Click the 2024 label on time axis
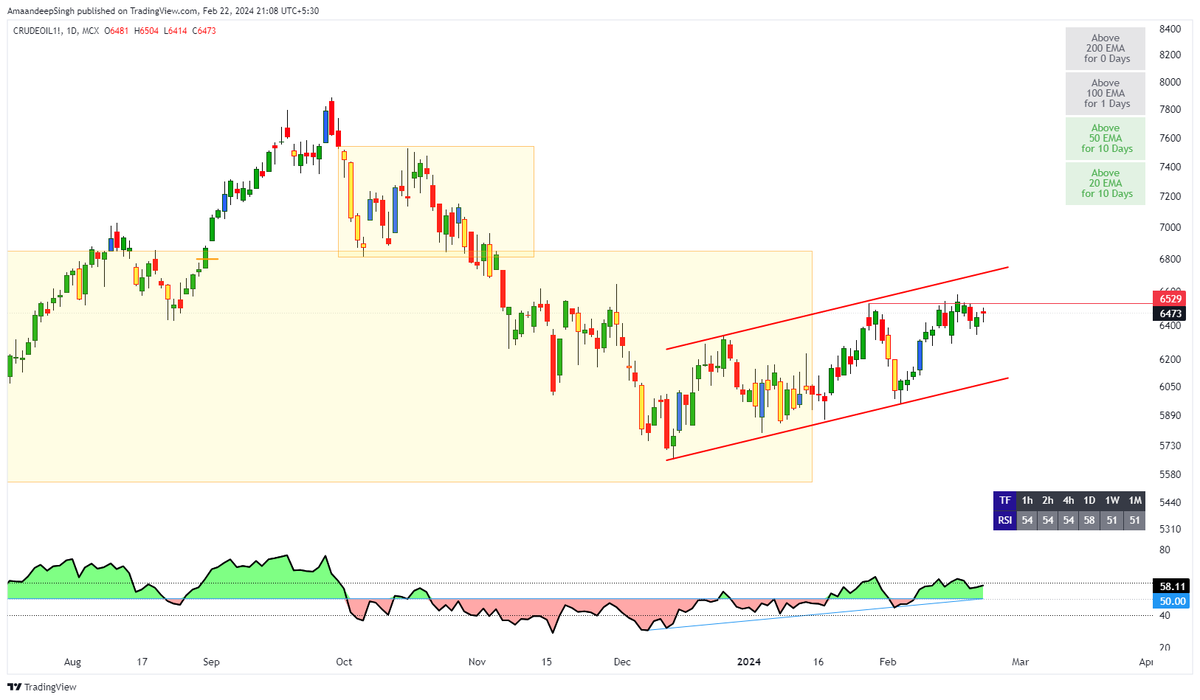Viewport: 1200px width, 700px height. point(747,662)
